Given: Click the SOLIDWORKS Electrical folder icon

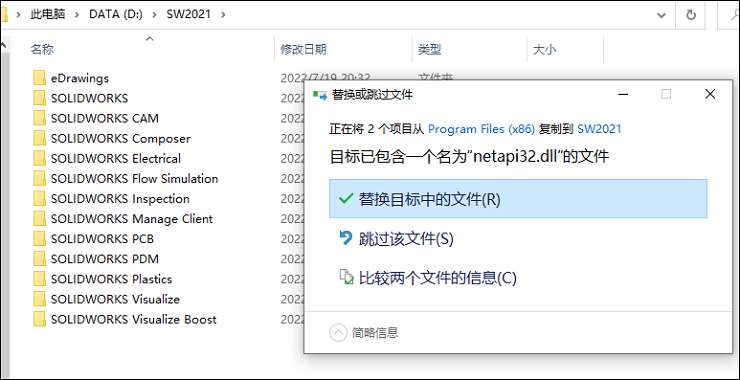Looking at the screenshot, I should click(x=39, y=159).
